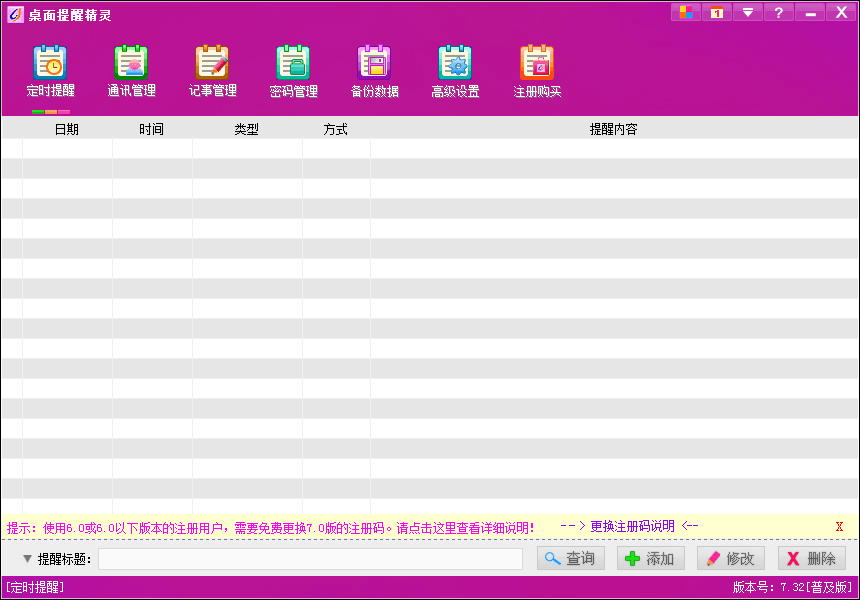Screen dimensions: 860x600
Task: Sort by the 方式 column header
Action: pos(336,129)
